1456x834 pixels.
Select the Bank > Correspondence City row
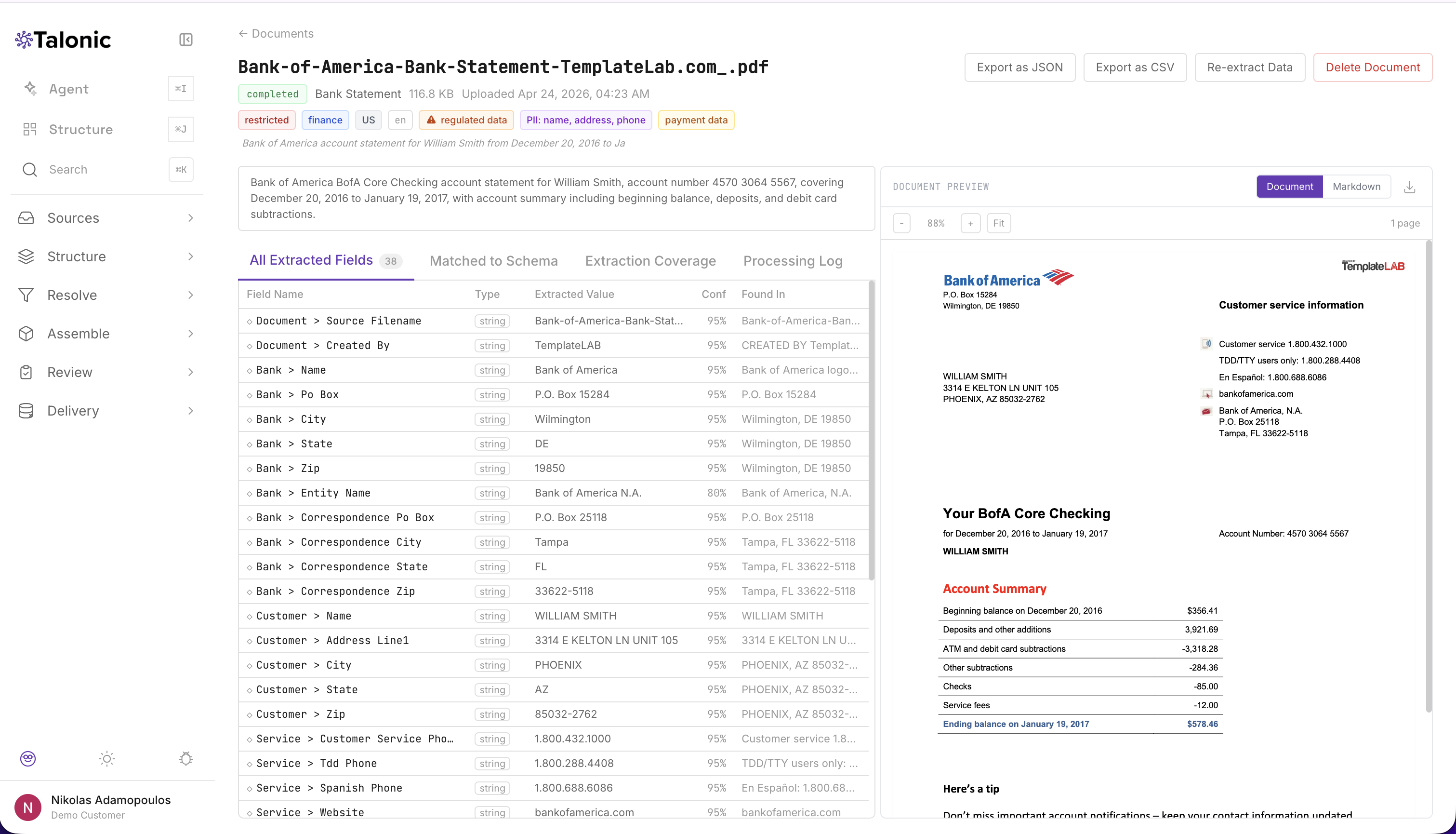[x=554, y=542]
